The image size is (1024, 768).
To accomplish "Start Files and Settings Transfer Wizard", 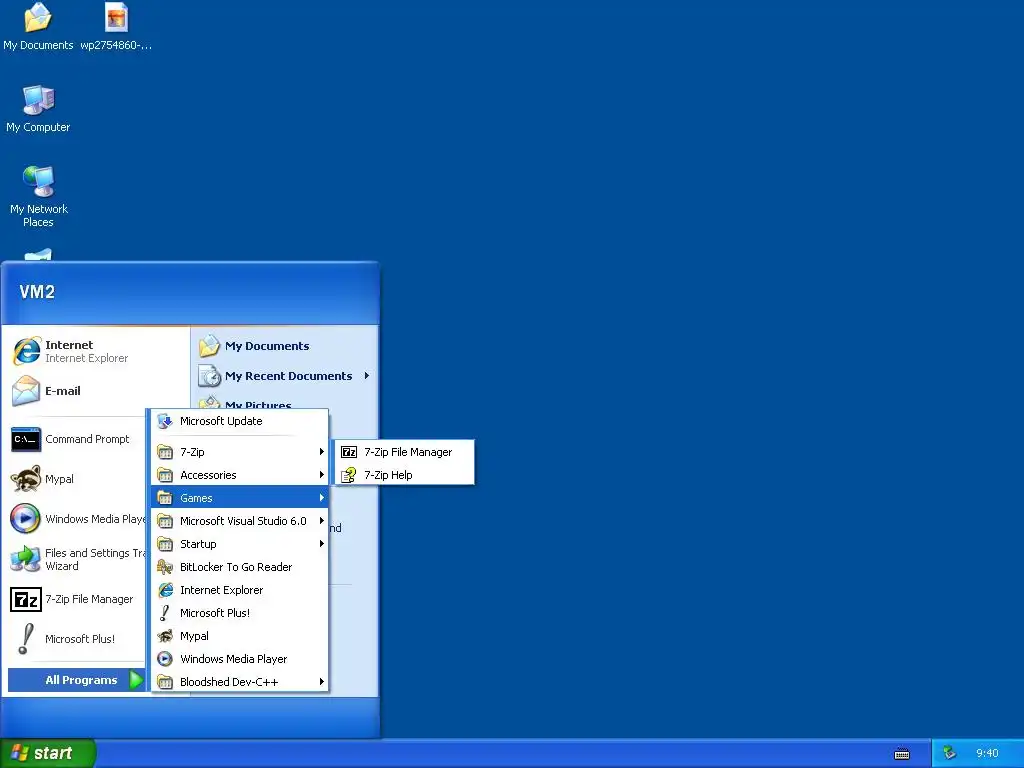I will pyautogui.click(x=76, y=559).
